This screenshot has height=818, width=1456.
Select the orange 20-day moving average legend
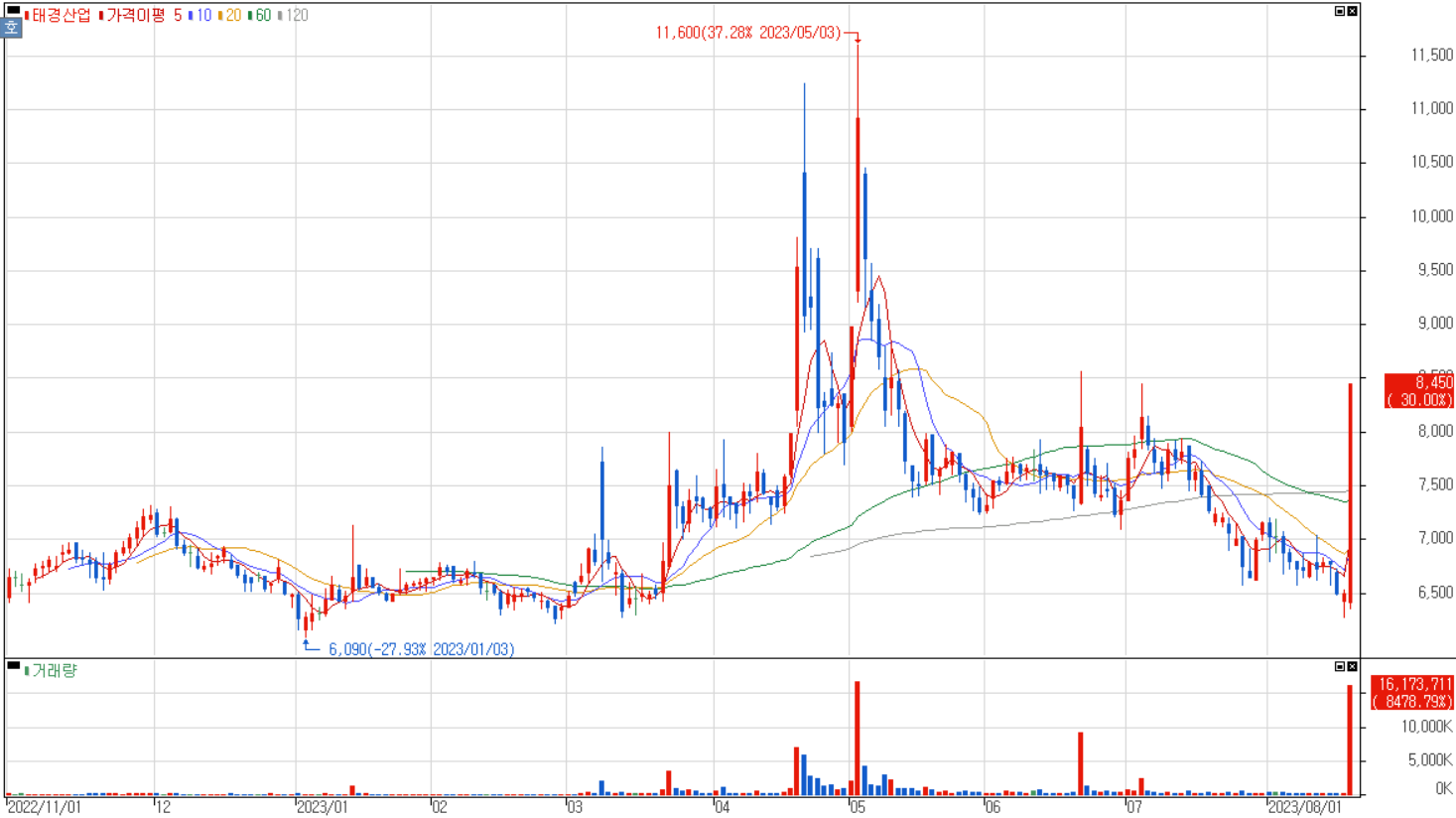(231, 16)
